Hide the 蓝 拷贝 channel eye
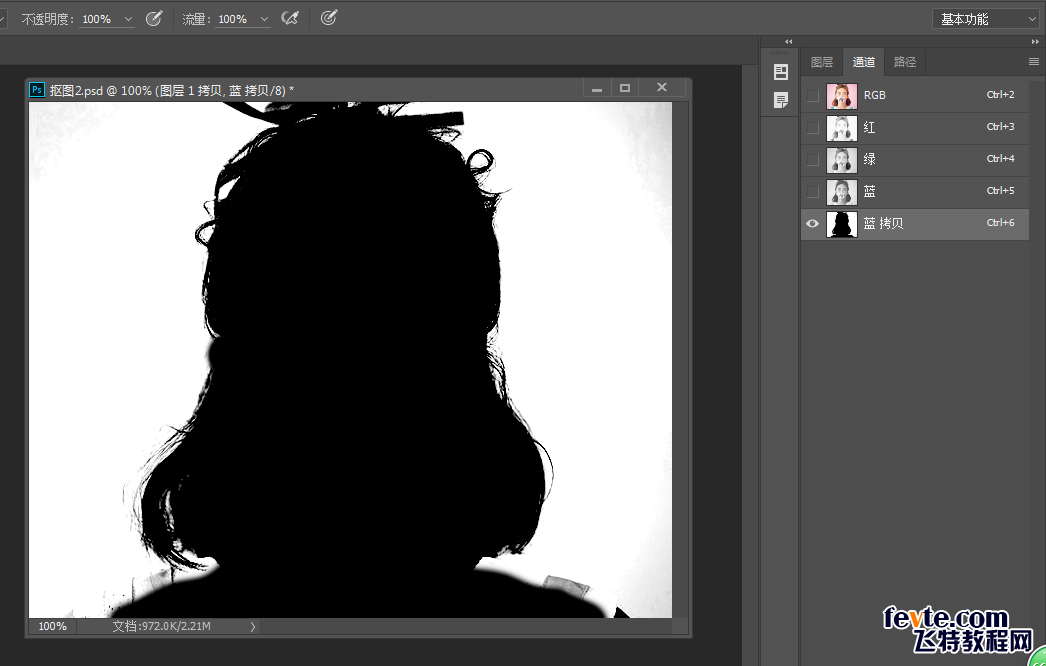 pos(813,224)
